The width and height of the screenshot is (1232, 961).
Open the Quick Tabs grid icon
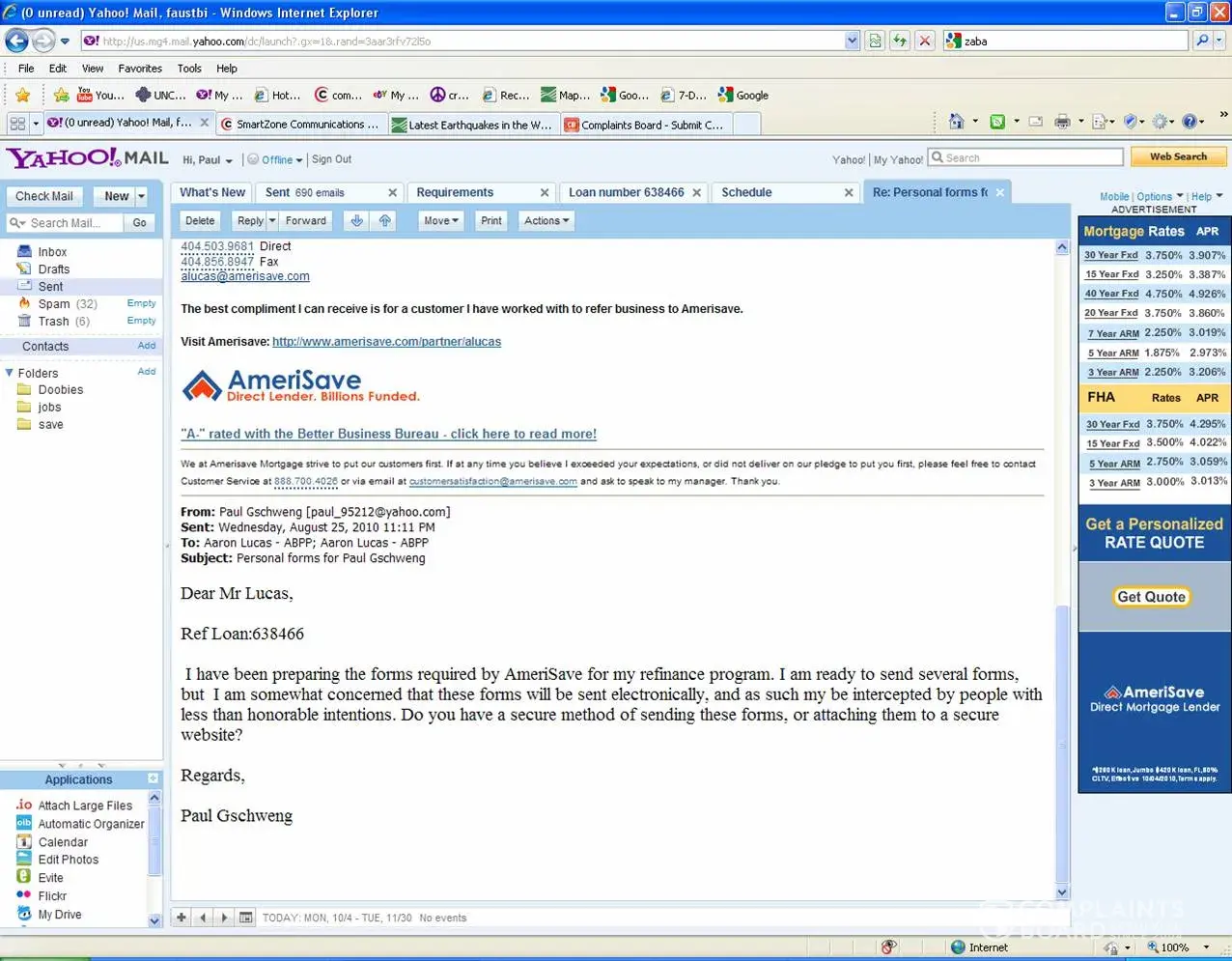(x=17, y=124)
